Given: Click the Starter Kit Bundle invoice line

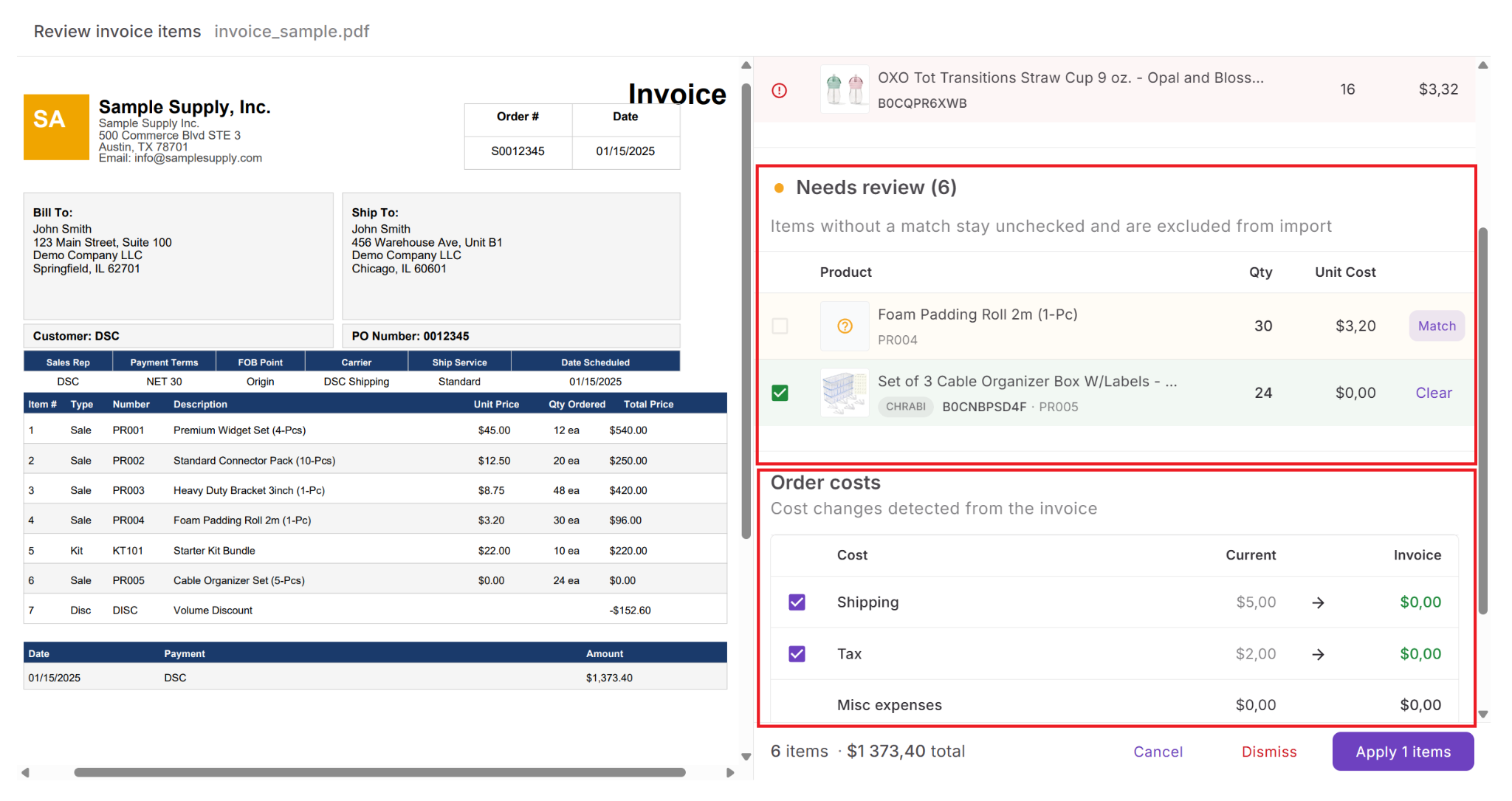Looking at the screenshot, I should [375, 551].
